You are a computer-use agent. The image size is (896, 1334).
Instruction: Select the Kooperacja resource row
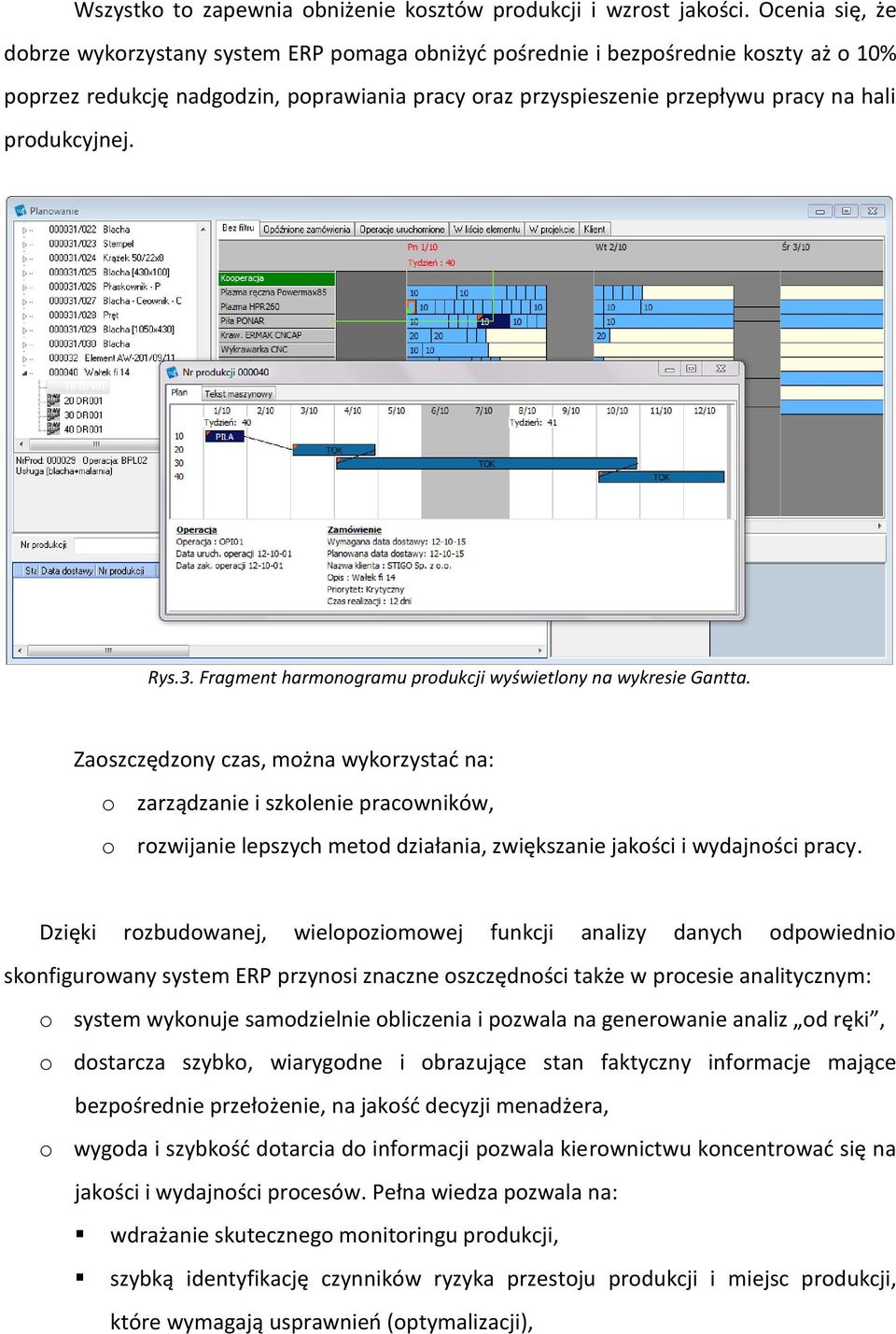pos(275,278)
